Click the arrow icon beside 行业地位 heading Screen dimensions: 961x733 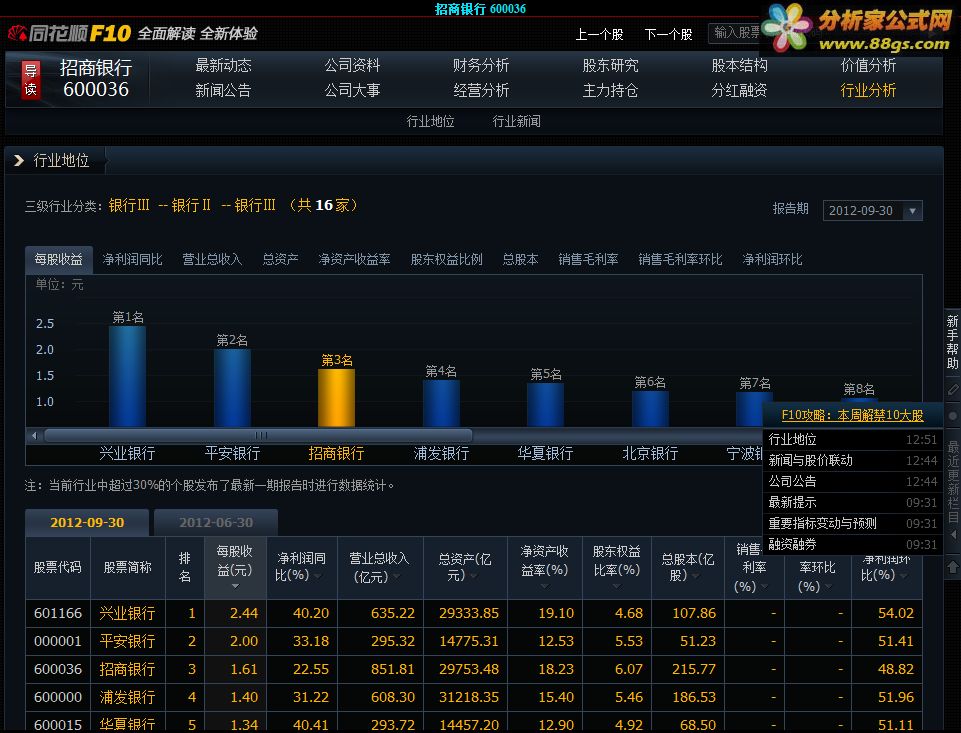[x=19, y=161]
